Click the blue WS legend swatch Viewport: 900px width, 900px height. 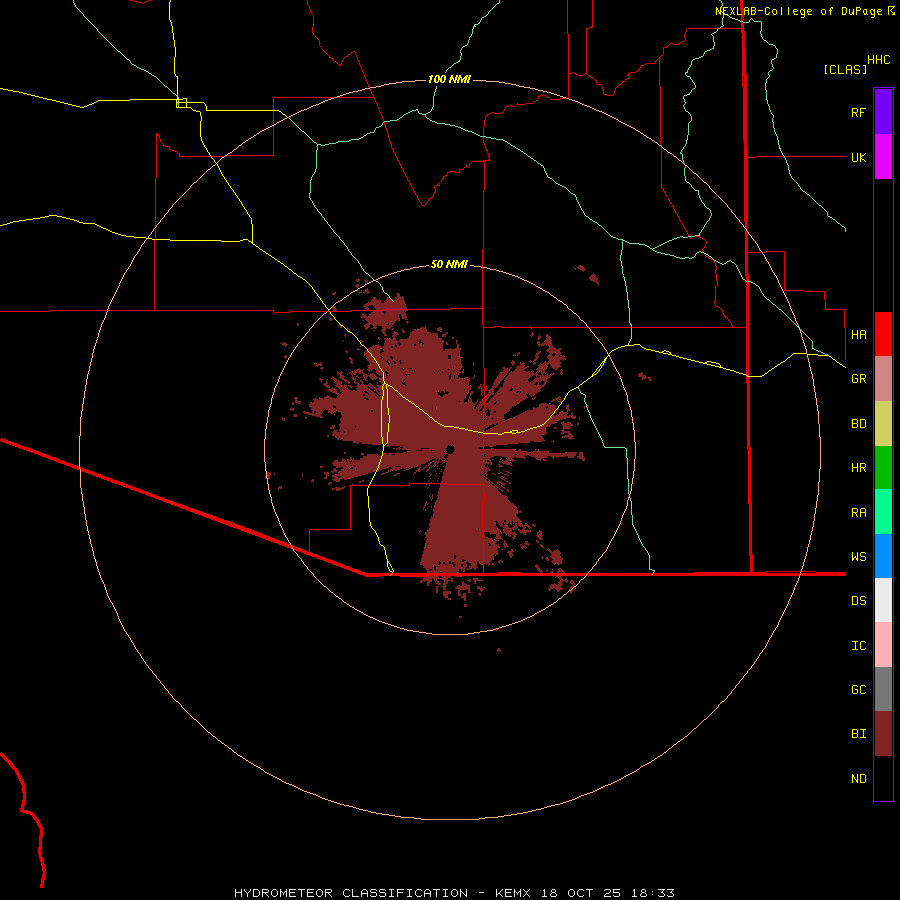tap(883, 556)
